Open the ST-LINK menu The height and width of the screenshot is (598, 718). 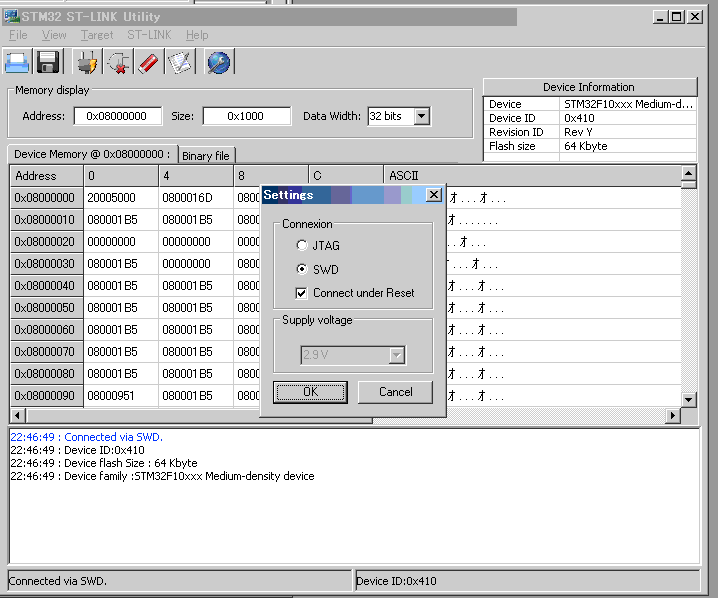point(149,35)
